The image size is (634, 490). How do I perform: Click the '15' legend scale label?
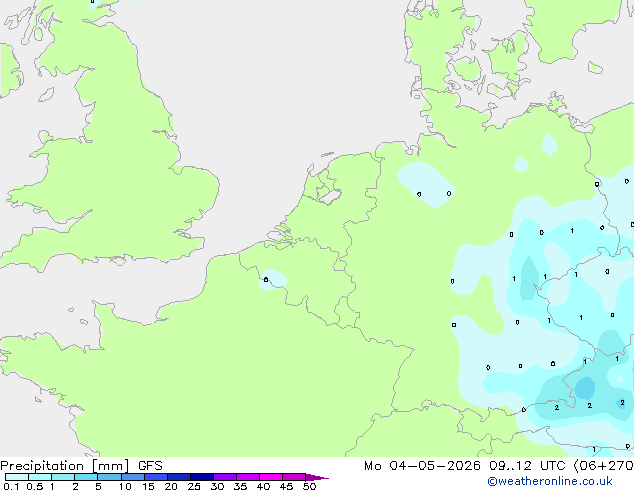pyautogui.click(x=148, y=486)
